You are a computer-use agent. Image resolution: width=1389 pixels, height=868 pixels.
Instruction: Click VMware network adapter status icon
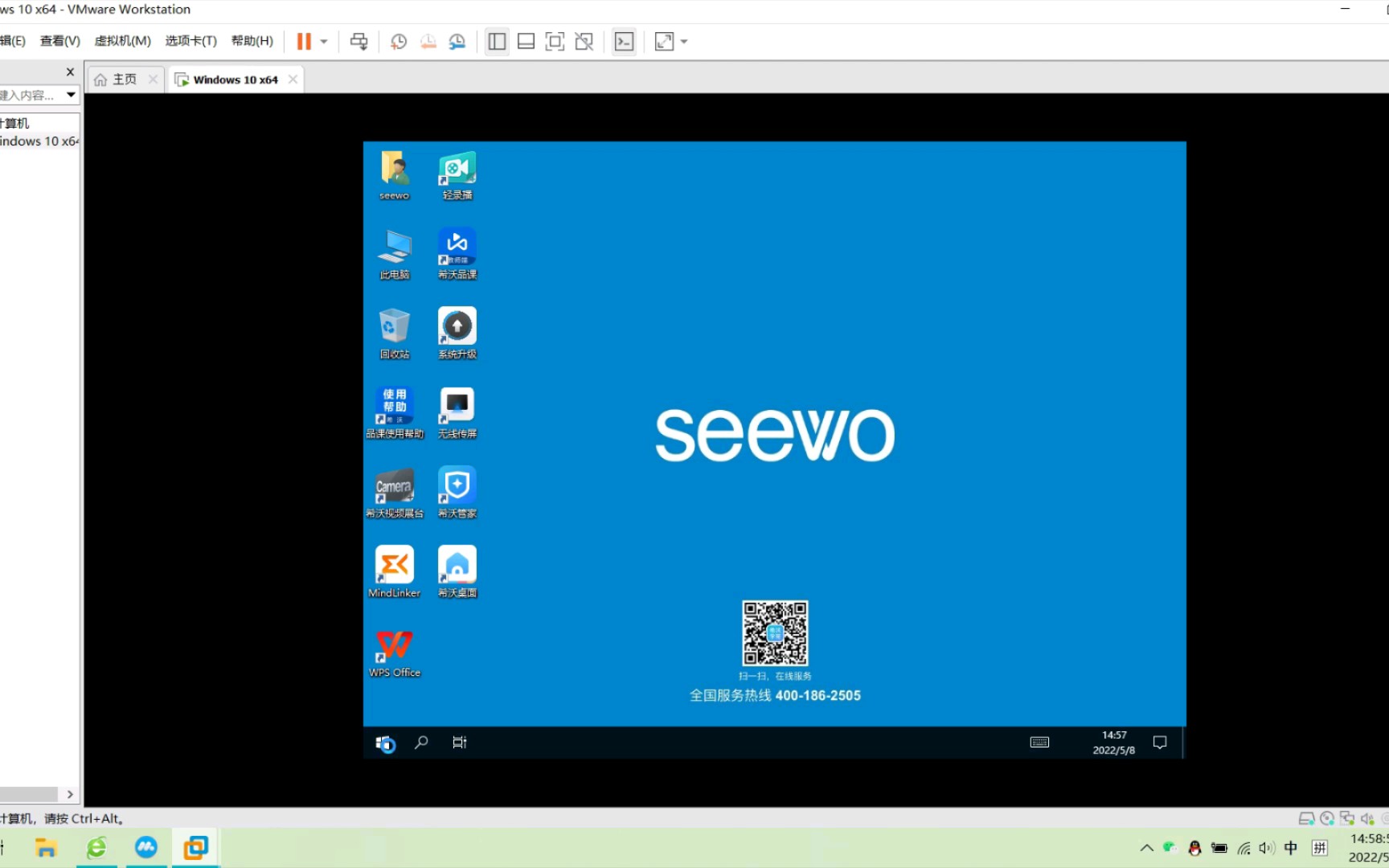click(1347, 819)
